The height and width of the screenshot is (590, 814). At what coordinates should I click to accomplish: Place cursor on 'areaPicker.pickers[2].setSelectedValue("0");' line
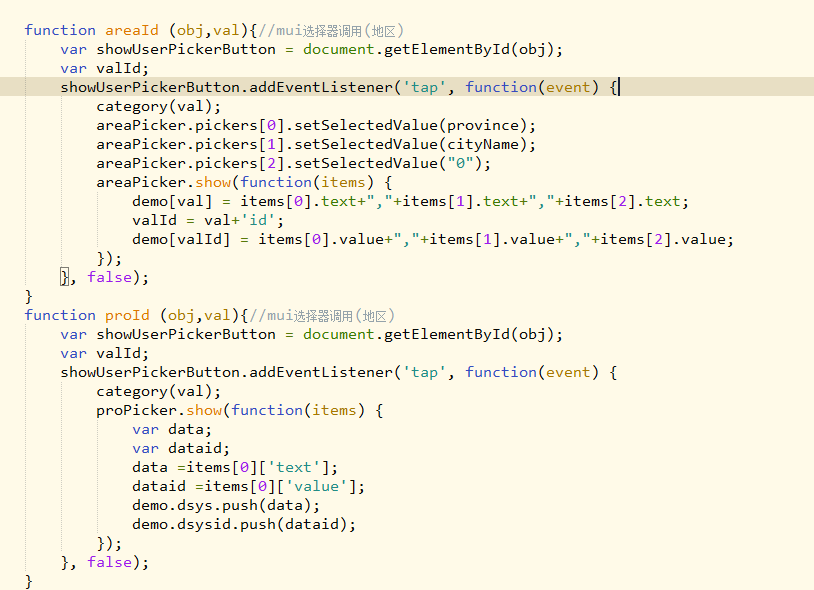coord(293,163)
